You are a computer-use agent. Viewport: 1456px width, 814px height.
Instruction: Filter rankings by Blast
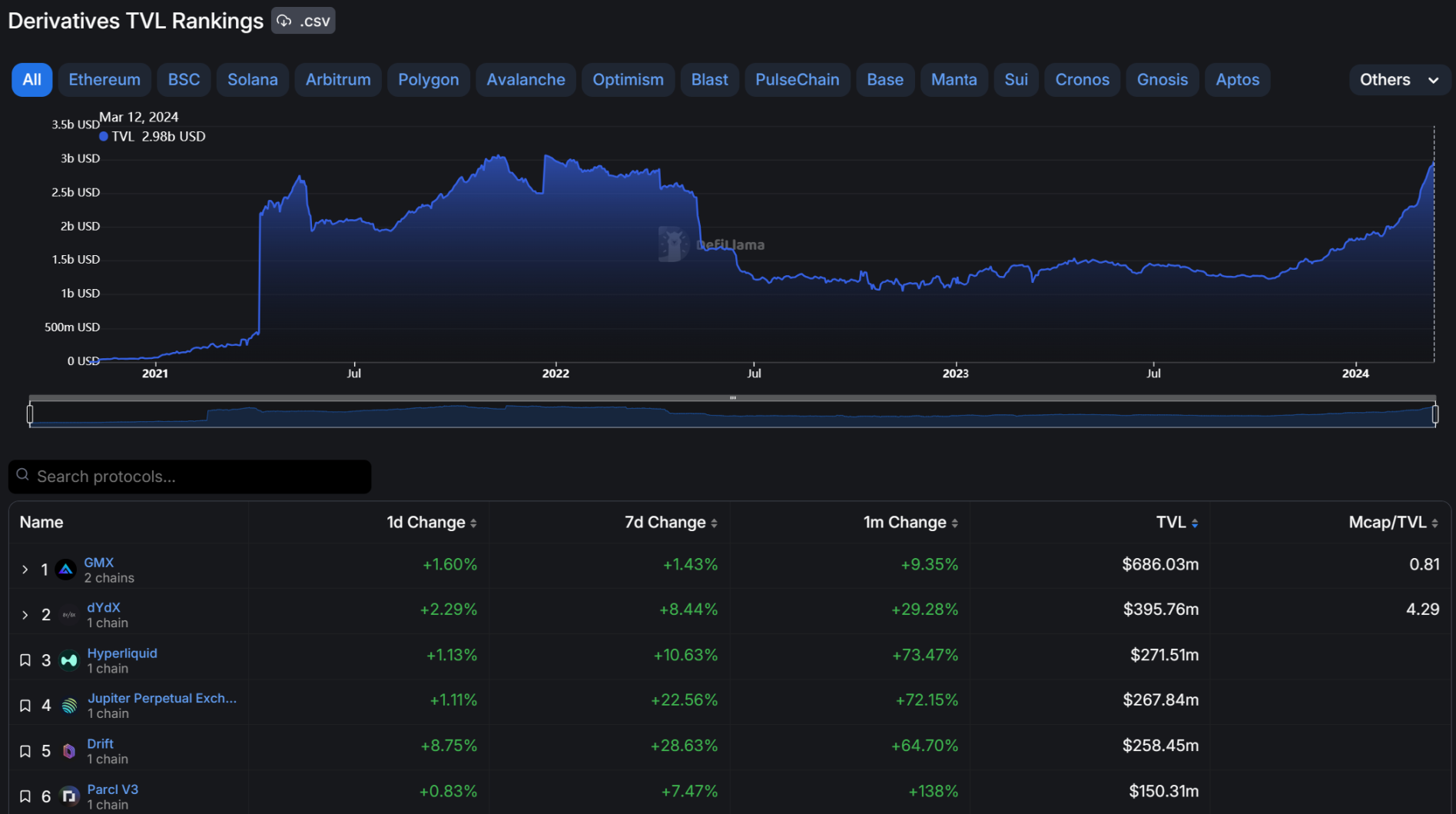710,80
